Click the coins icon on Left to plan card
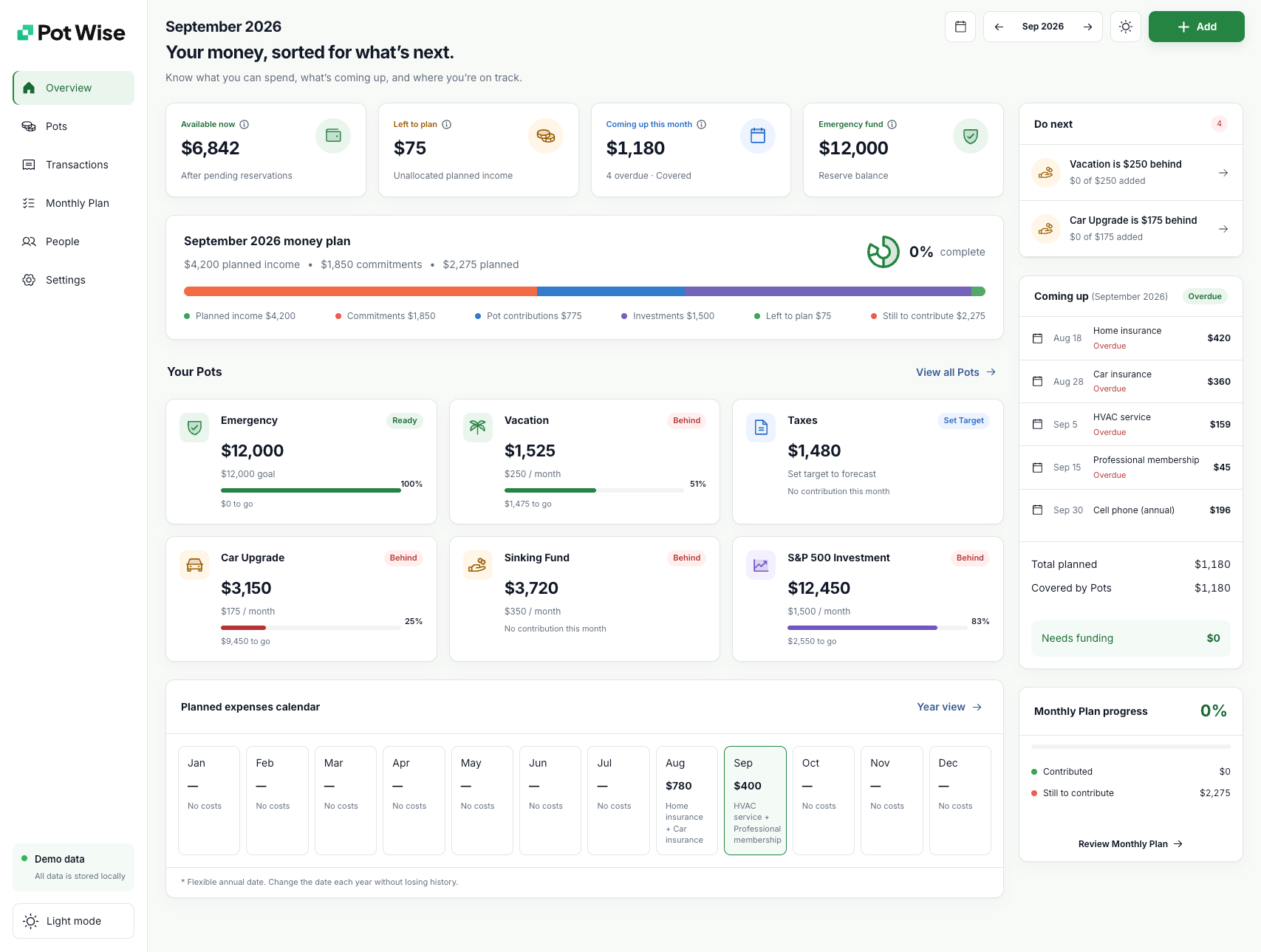1261x952 pixels. (x=546, y=136)
